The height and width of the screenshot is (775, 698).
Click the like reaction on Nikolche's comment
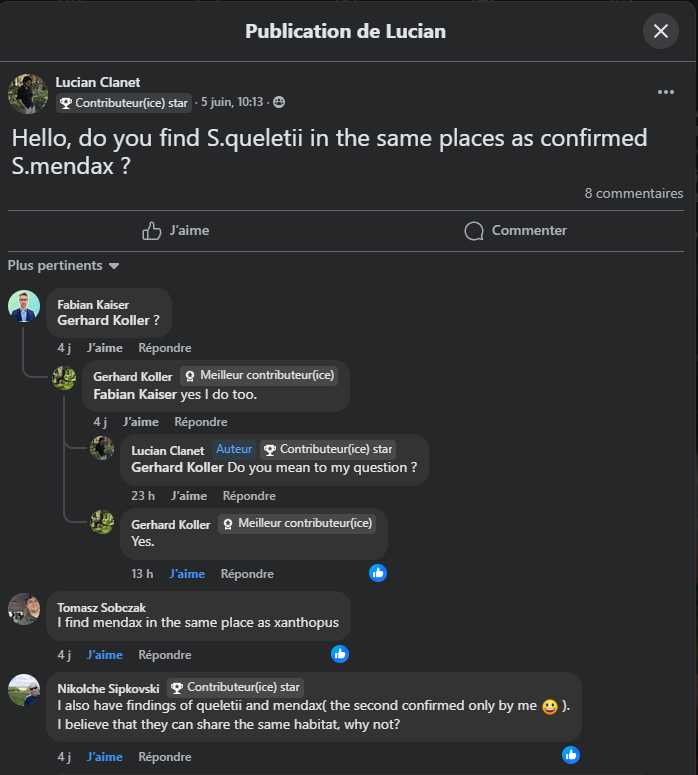point(571,755)
